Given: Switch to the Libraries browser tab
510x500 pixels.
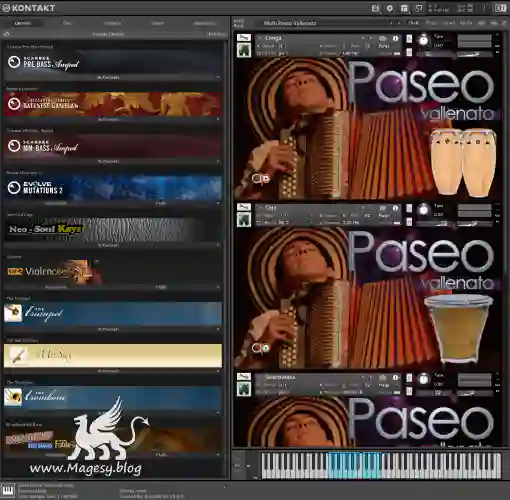Looking at the screenshot, I should 23,23.
